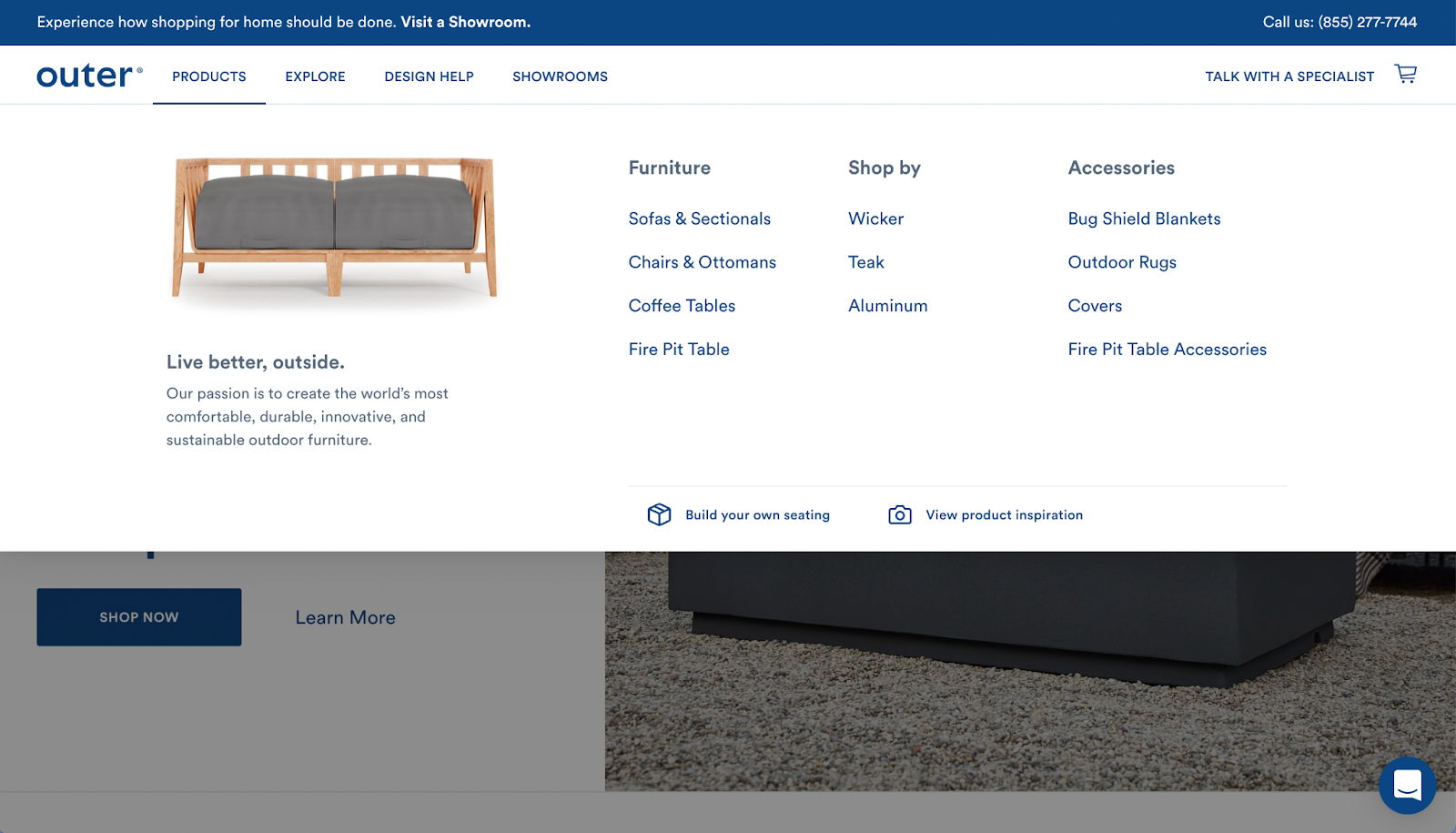Select Chairs & Ottomans
The width and height of the screenshot is (1456, 833).
(702, 262)
